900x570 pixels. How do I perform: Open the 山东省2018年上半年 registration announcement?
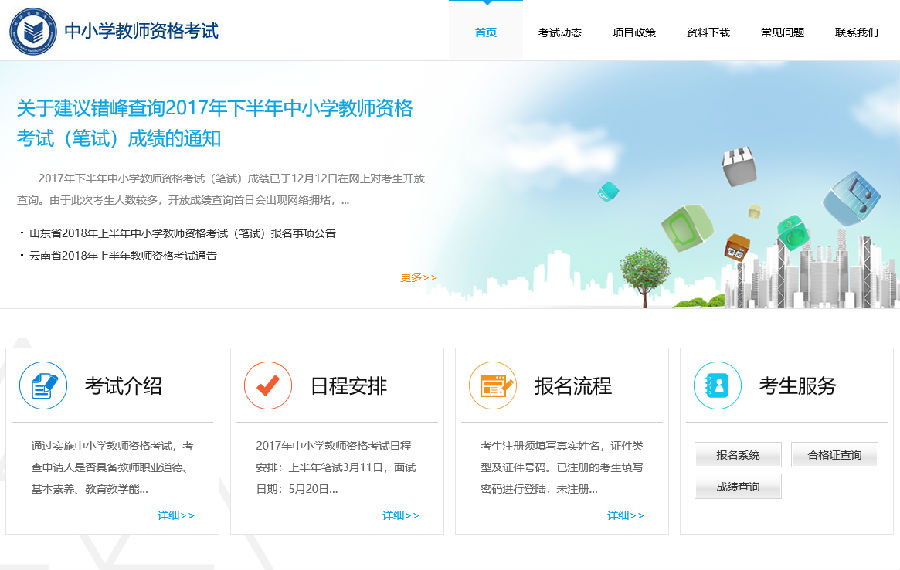(x=182, y=233)
